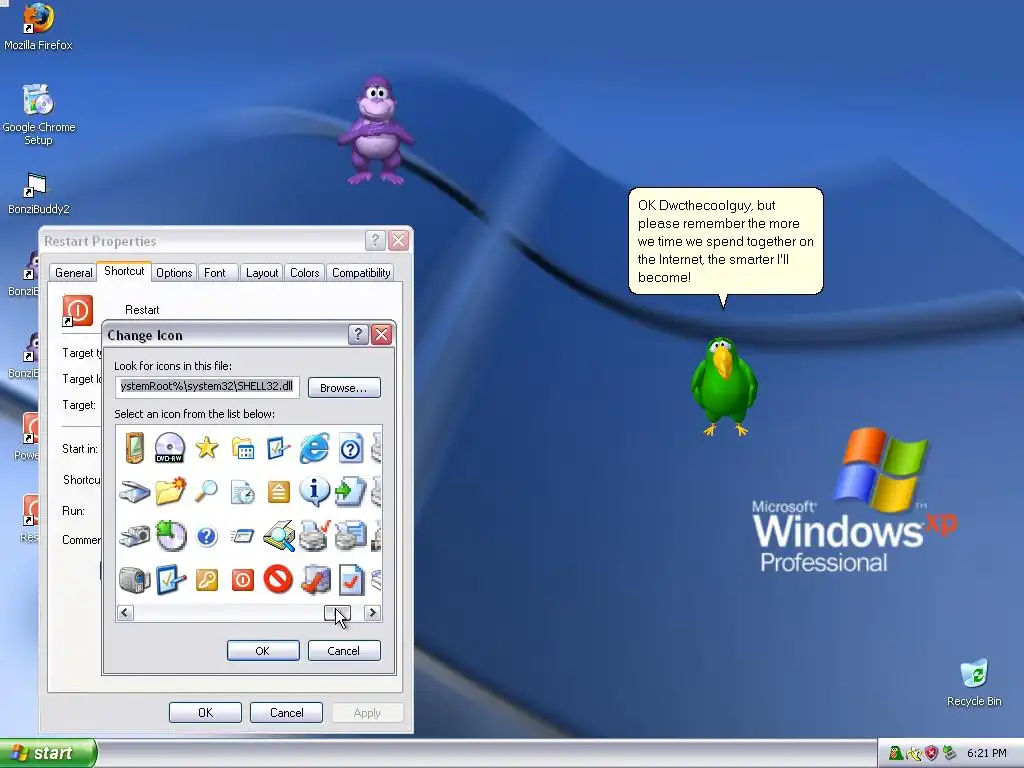
Task: Select the printer with blue document icon
Action: point(351,536)
